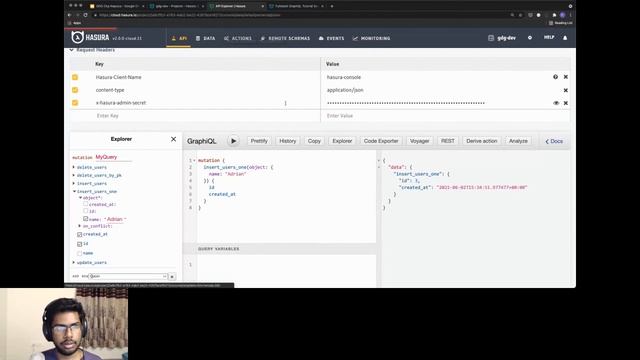Open the HELP menu
Screen dimensions: 640x360
click(x=549, y=38)
